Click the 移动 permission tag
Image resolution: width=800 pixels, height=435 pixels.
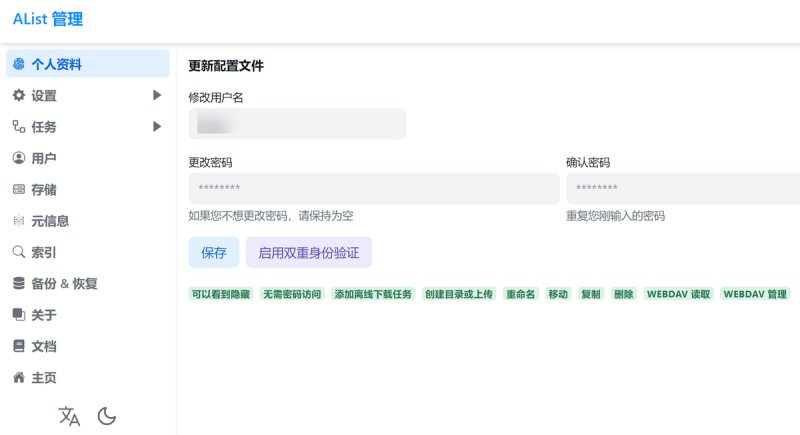(558, 294)
